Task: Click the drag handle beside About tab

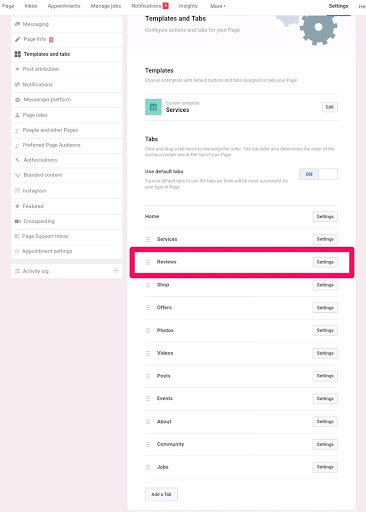Action: coord(148,422)
